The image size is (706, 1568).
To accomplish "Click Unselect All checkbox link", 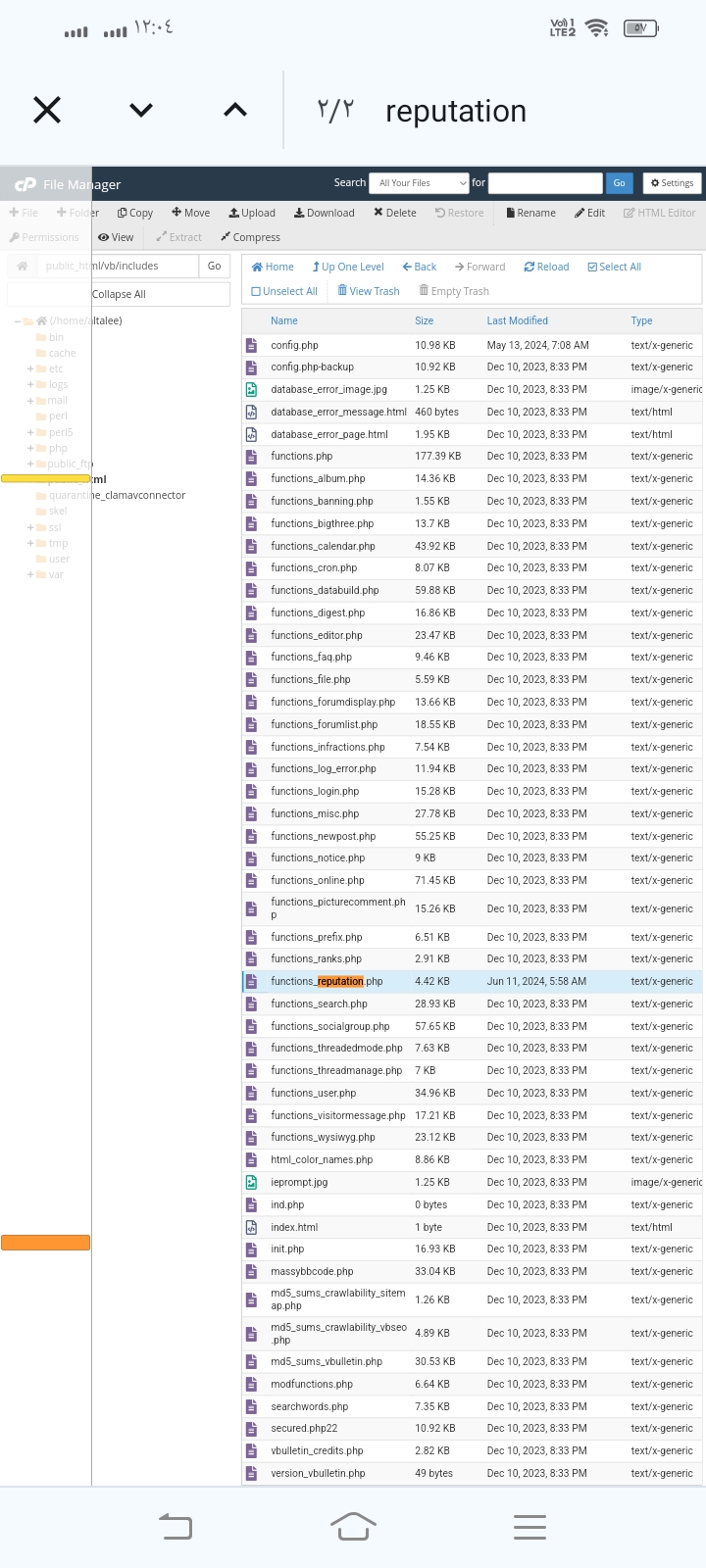I will [x=284, y=291].
